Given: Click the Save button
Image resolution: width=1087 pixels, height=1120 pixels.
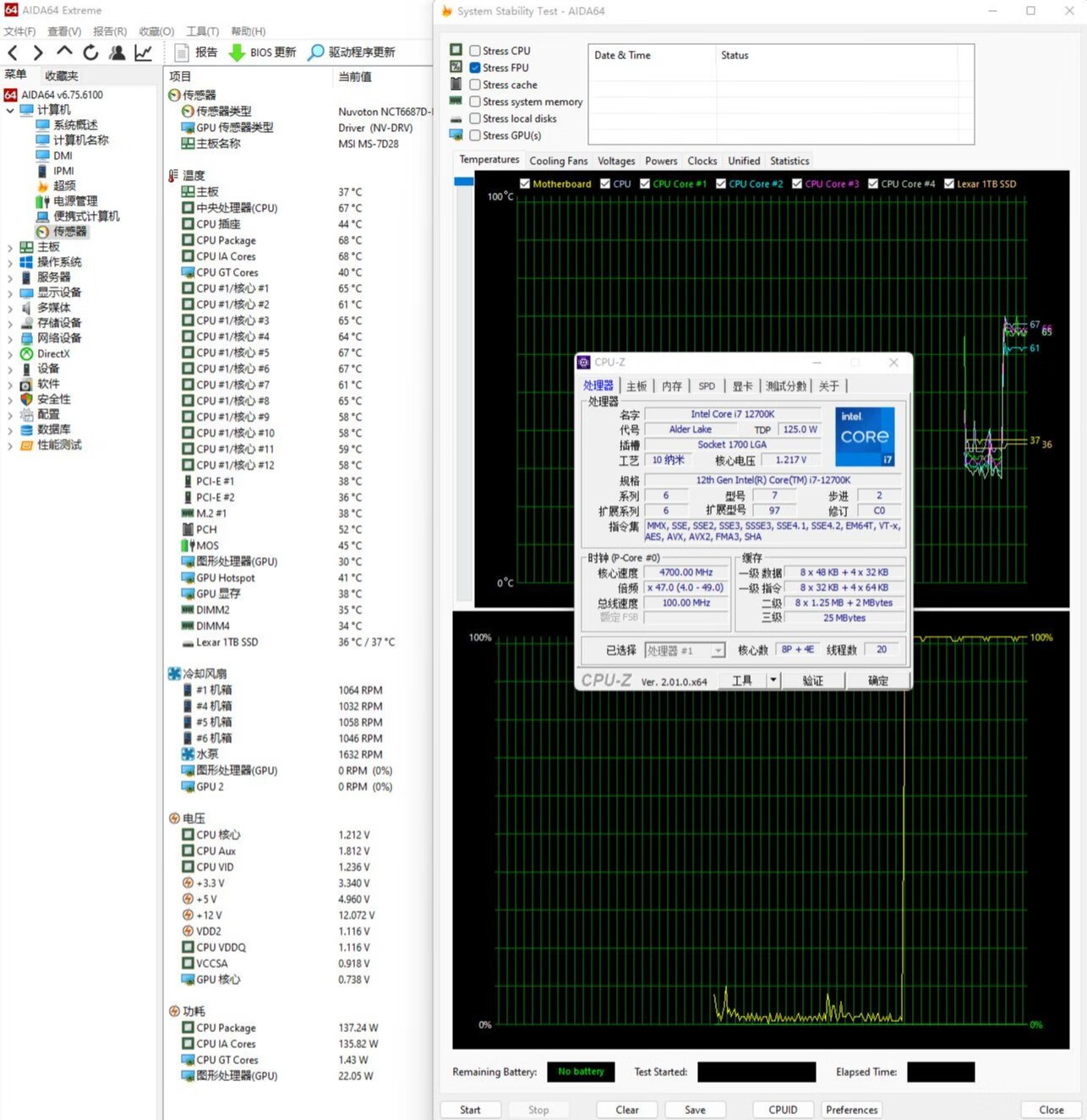Looking at the screenshot, I should click(x=695, y=1110).
